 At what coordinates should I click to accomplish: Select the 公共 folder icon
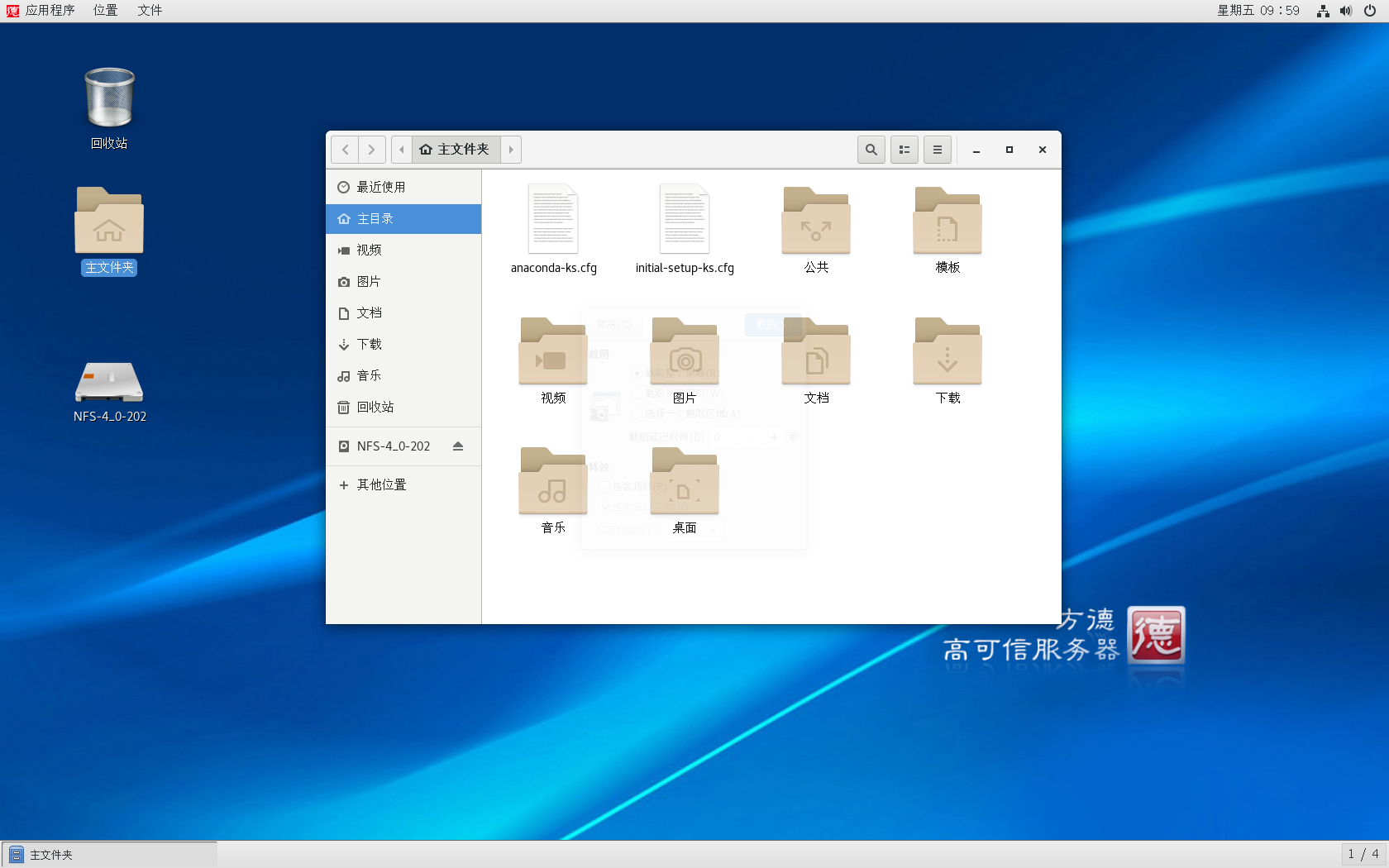coord(816,221)
